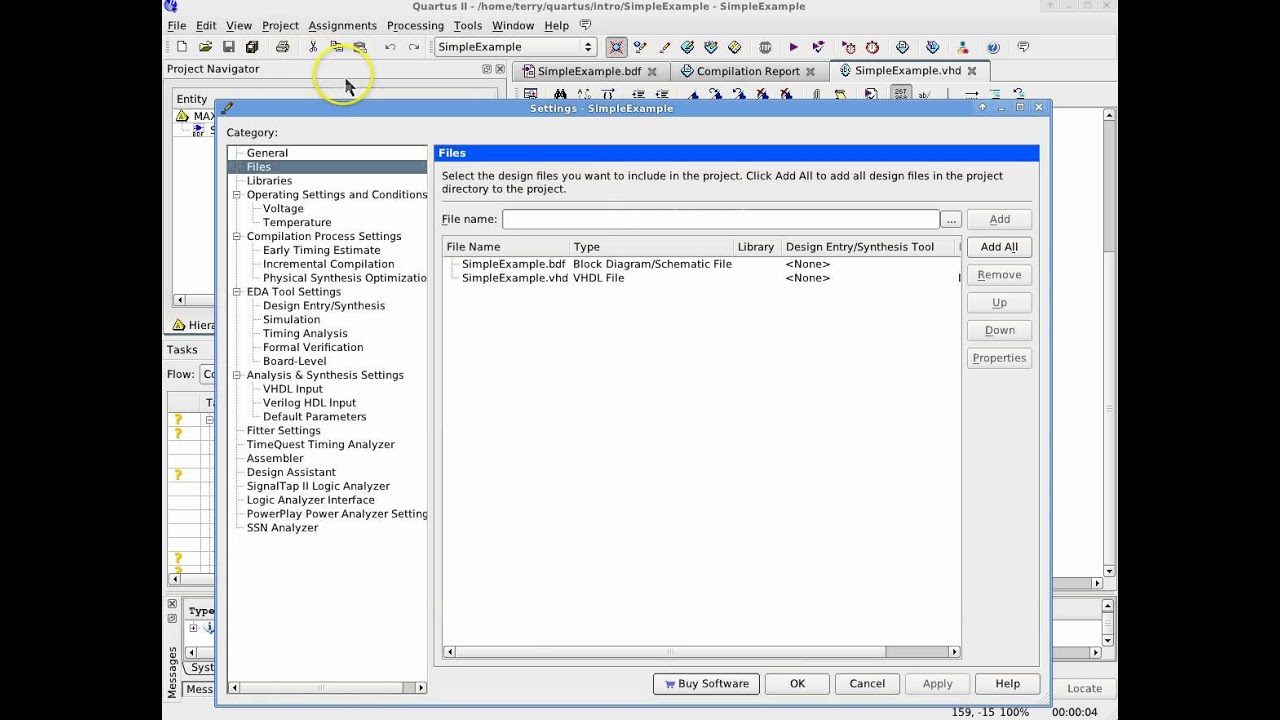Click the Stop Processing icon
Viewport: 1280px width, 720px height.
(x=765, y=47)
